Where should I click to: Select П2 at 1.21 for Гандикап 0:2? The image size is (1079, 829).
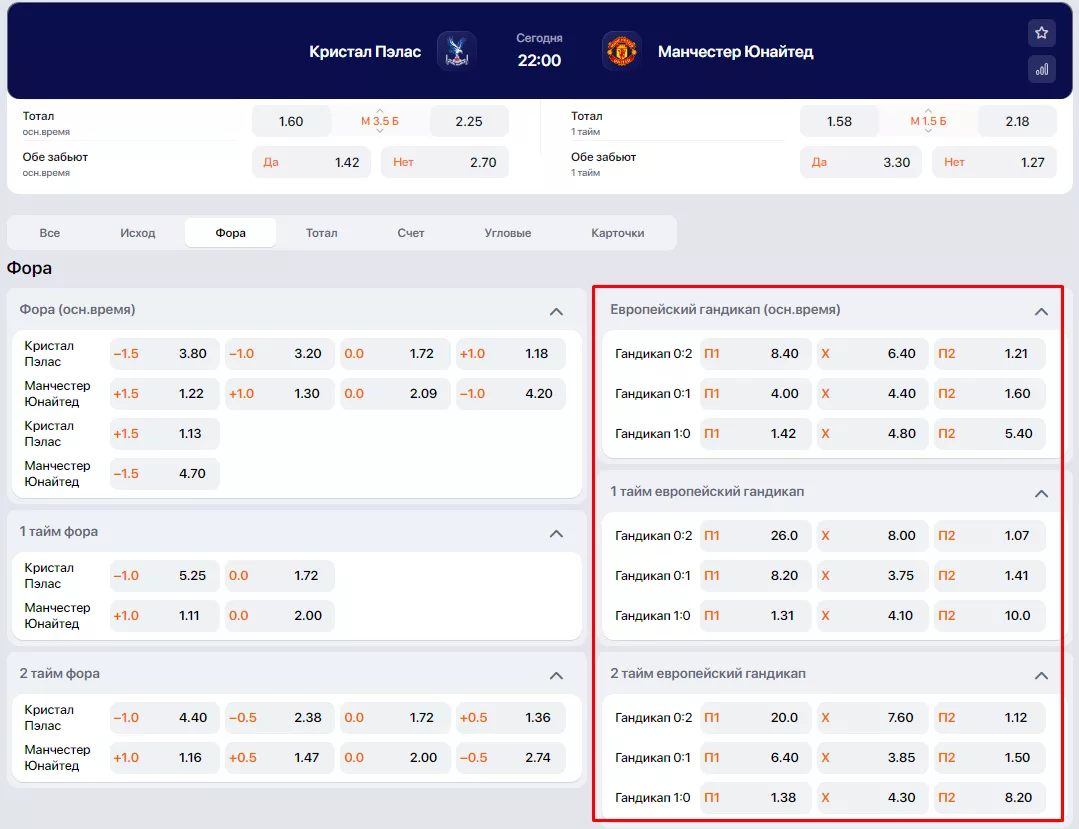(x=989, y=354)
